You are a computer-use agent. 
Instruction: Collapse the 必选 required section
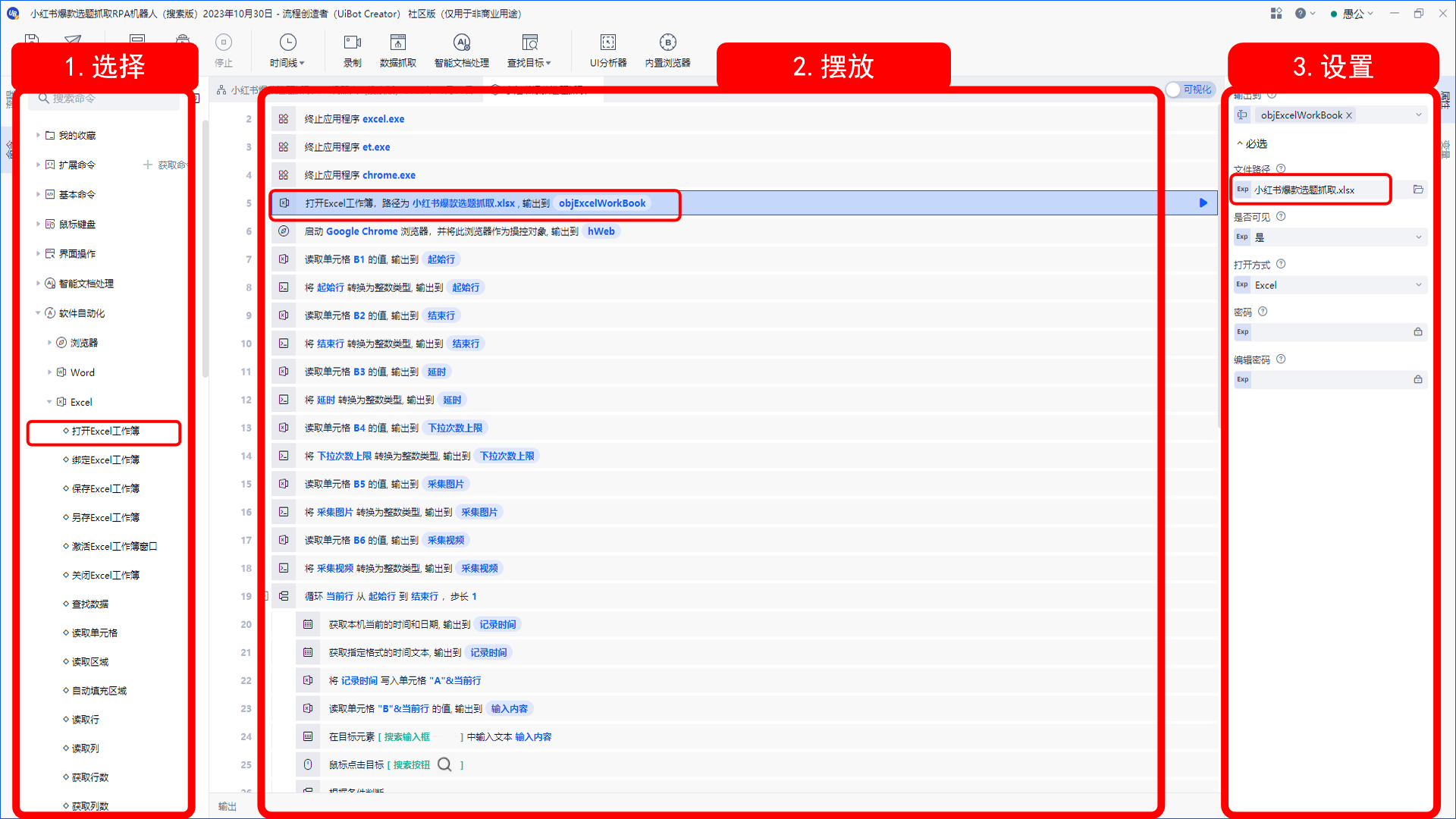tap(1251, 144)
